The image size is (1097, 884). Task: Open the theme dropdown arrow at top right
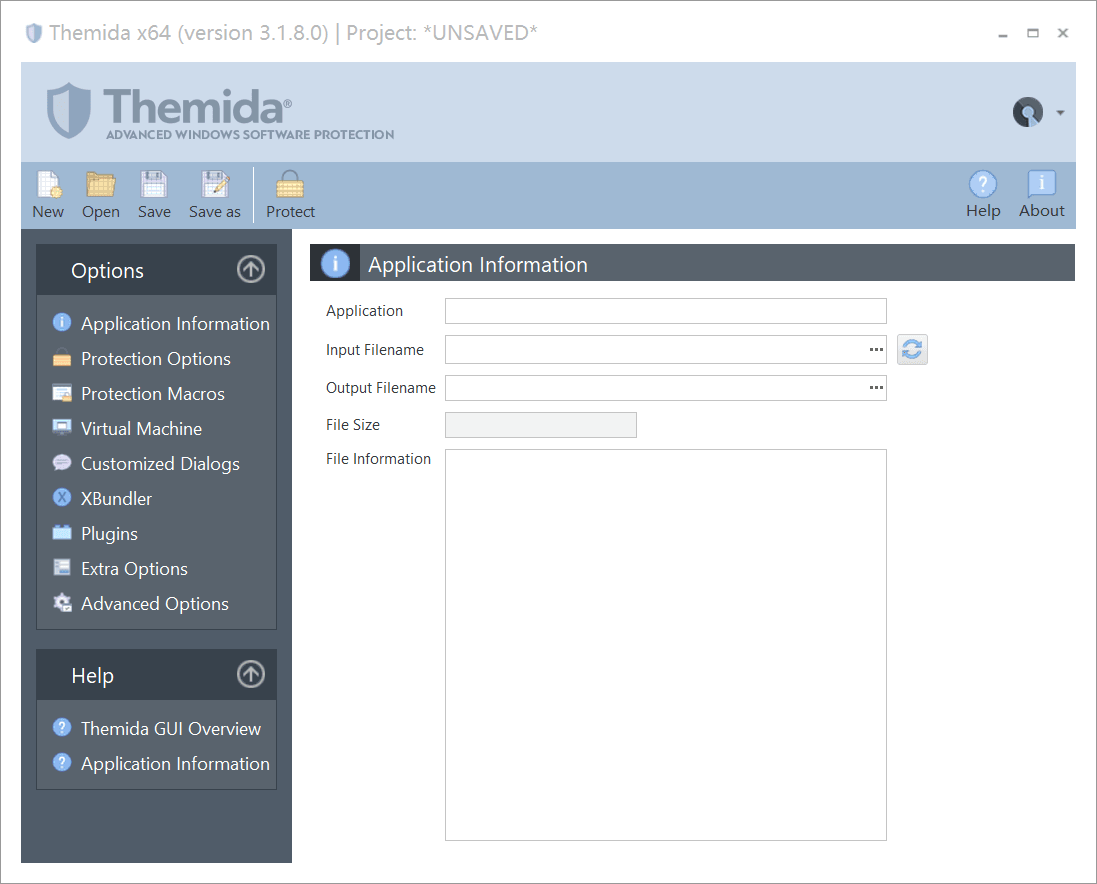coord(1060,113)
